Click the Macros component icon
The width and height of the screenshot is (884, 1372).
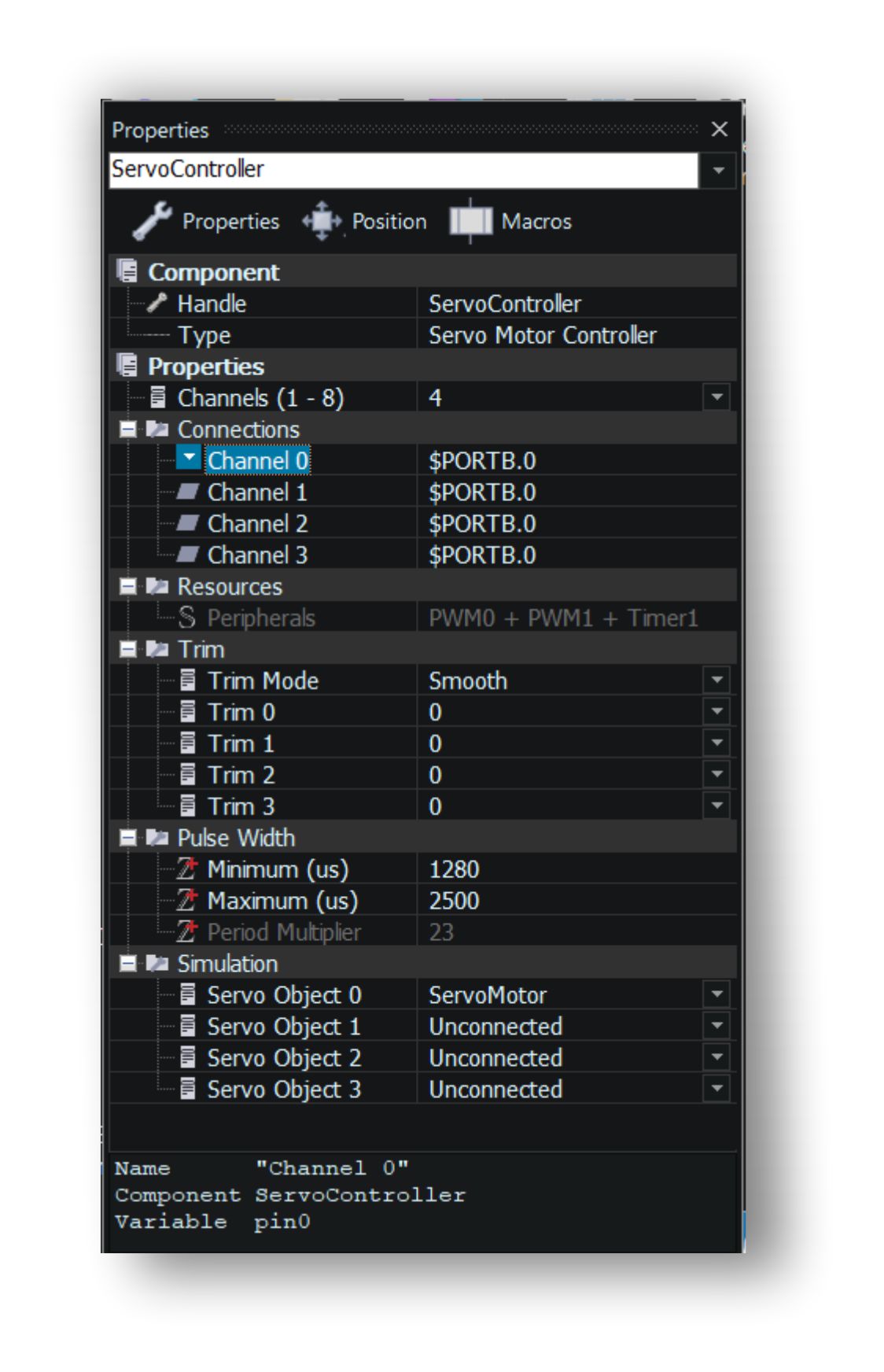tap(470, 221)
